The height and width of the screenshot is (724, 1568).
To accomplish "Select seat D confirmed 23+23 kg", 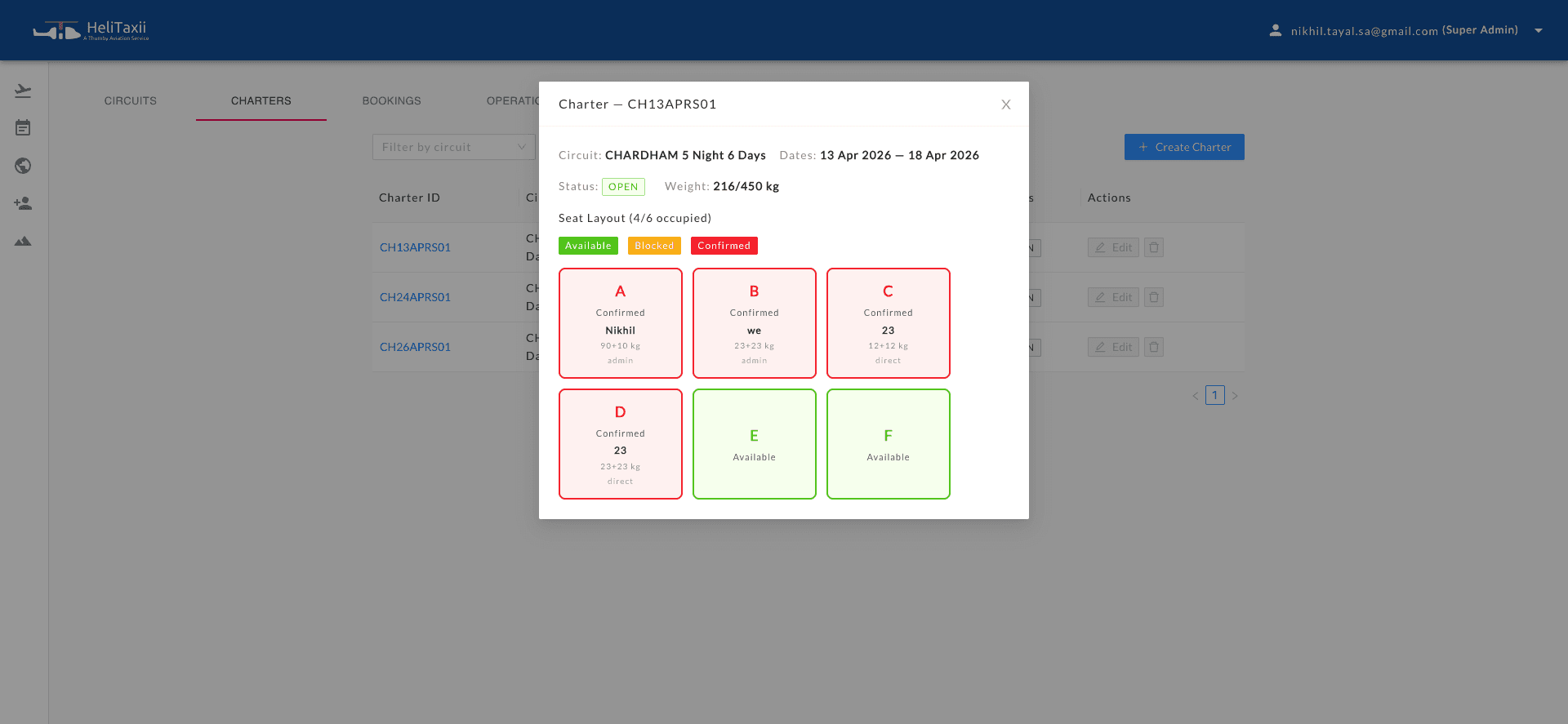I will coord(621,444).
